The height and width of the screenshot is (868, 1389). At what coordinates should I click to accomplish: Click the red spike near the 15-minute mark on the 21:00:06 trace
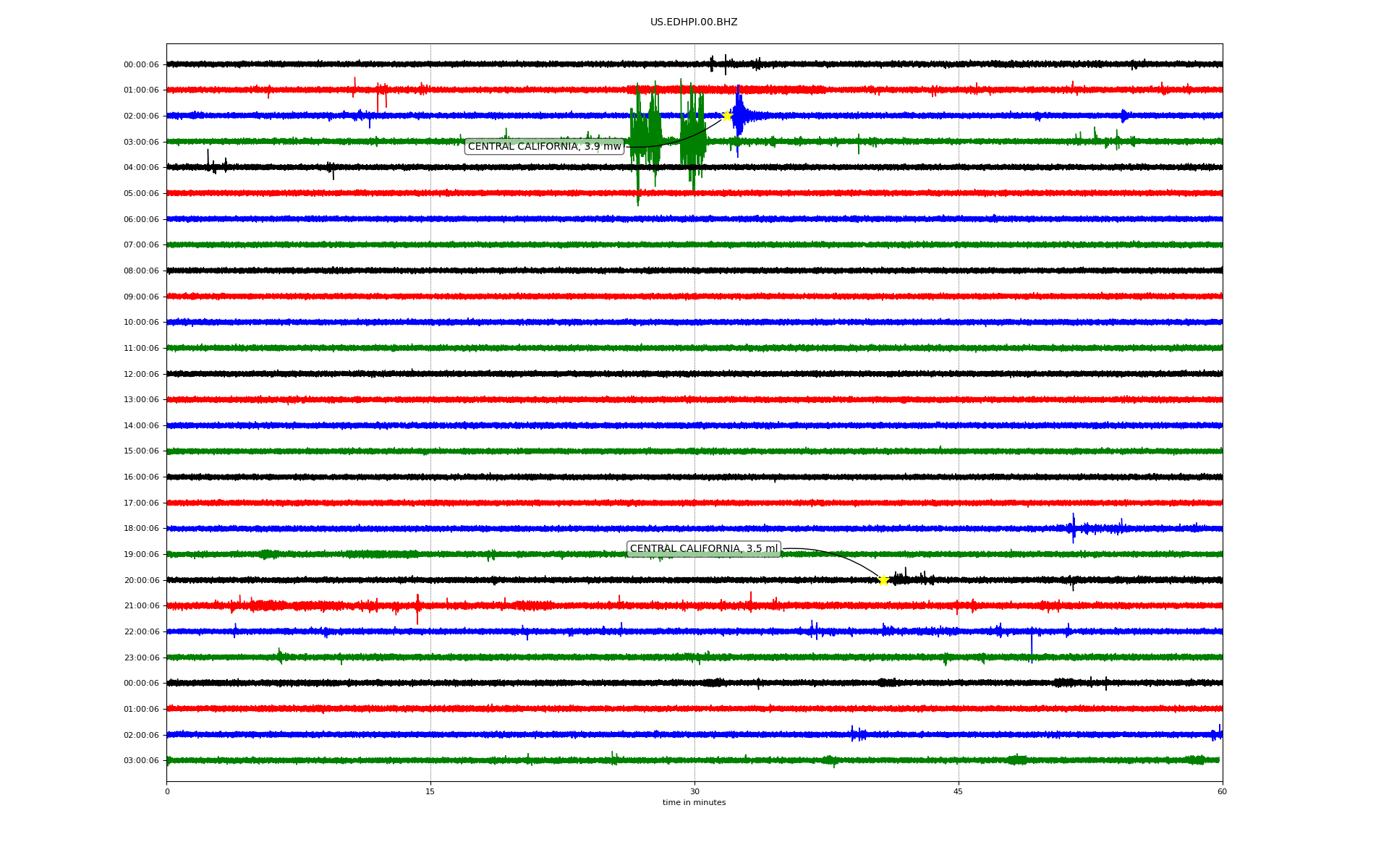(x=417, y=606)
